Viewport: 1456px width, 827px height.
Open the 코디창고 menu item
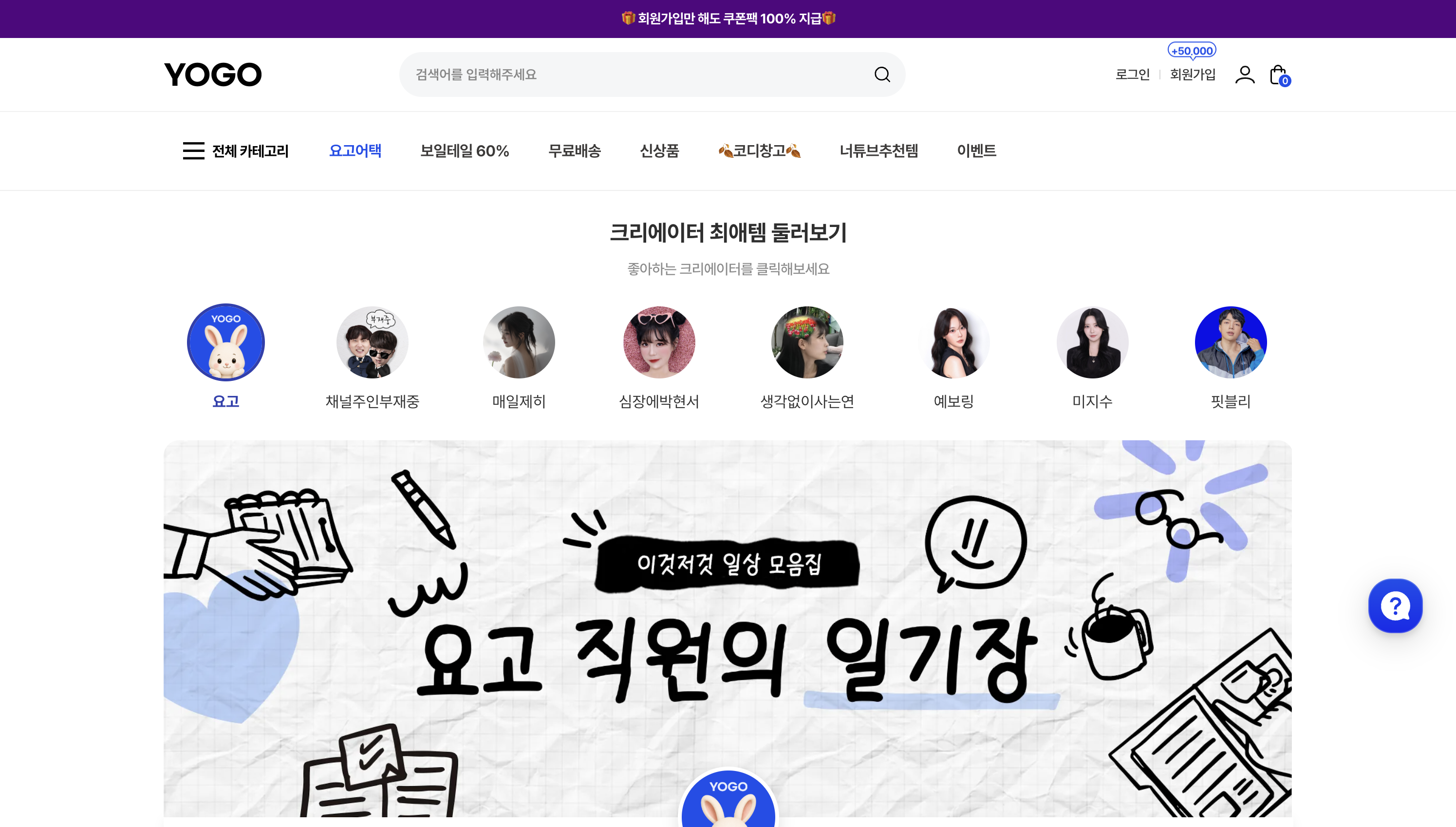(x=760, y=150)
